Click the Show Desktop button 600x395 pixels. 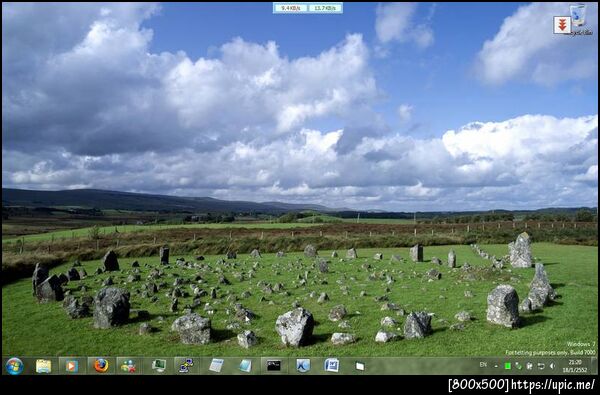pos(593,366)
